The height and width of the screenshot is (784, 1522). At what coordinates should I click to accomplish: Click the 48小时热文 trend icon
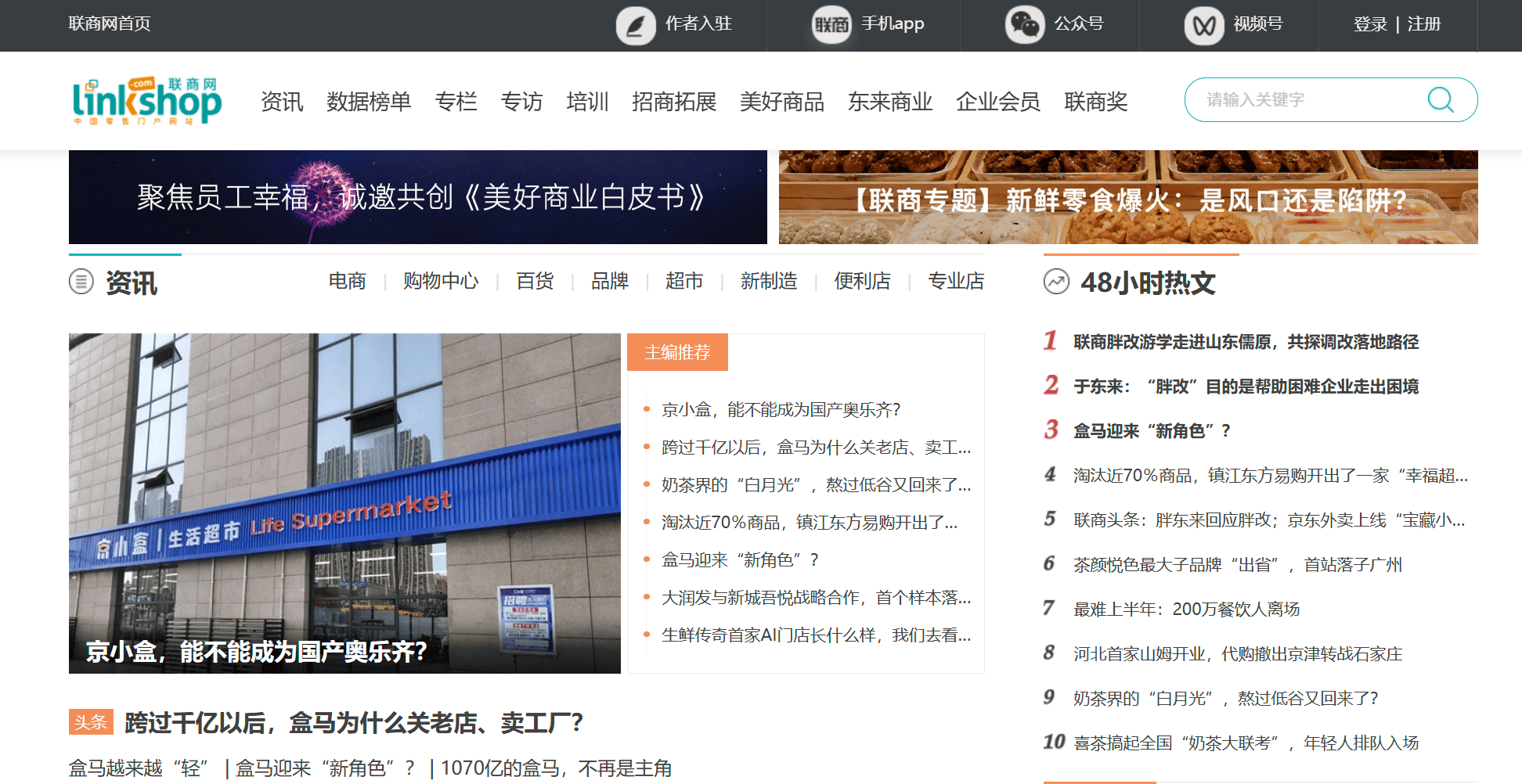tap(1056, 282)
